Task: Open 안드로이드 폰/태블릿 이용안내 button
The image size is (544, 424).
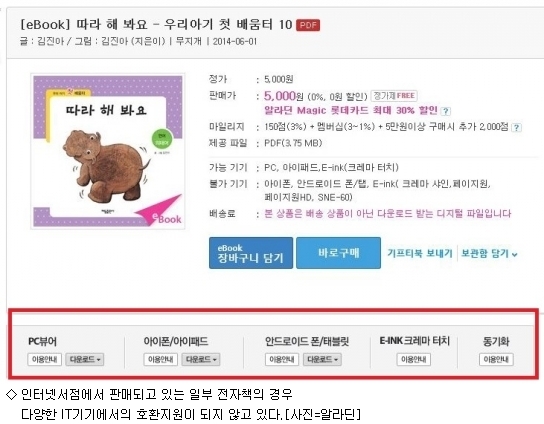Action: tap(282, 359)
